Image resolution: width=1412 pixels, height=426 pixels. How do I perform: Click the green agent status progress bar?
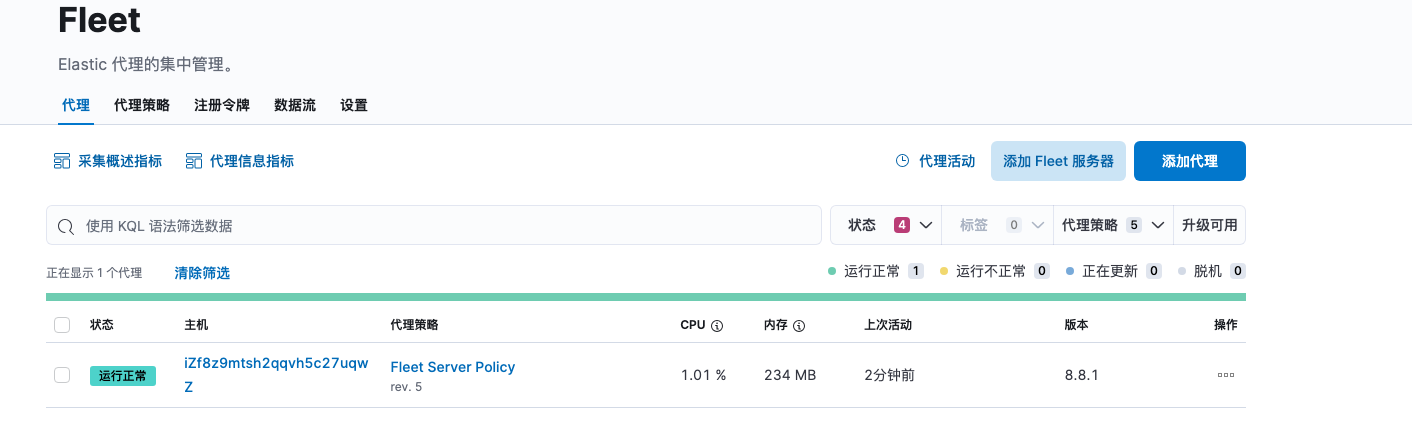point(646,297)
